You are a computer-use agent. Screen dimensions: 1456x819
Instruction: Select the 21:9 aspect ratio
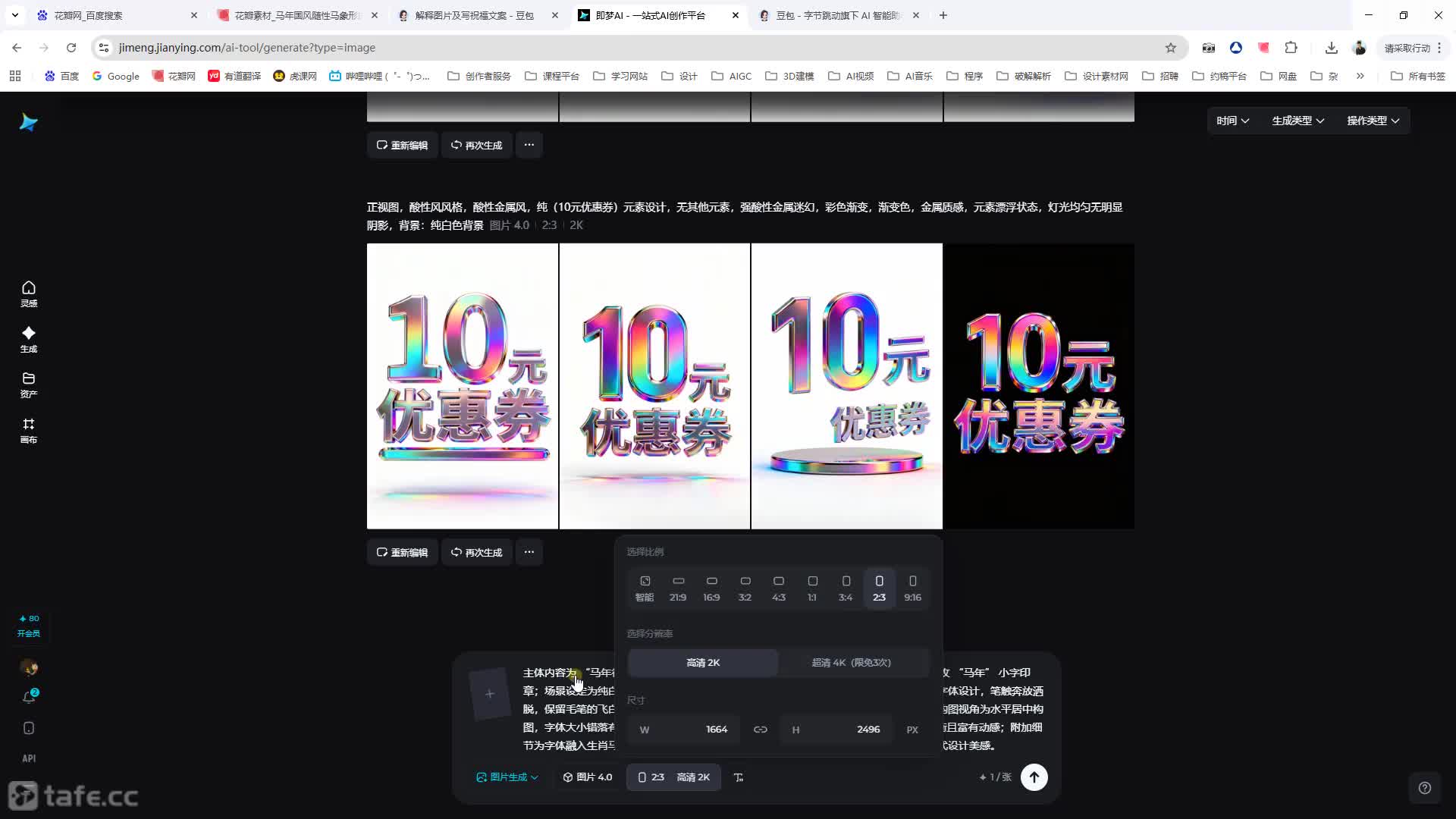678,588
